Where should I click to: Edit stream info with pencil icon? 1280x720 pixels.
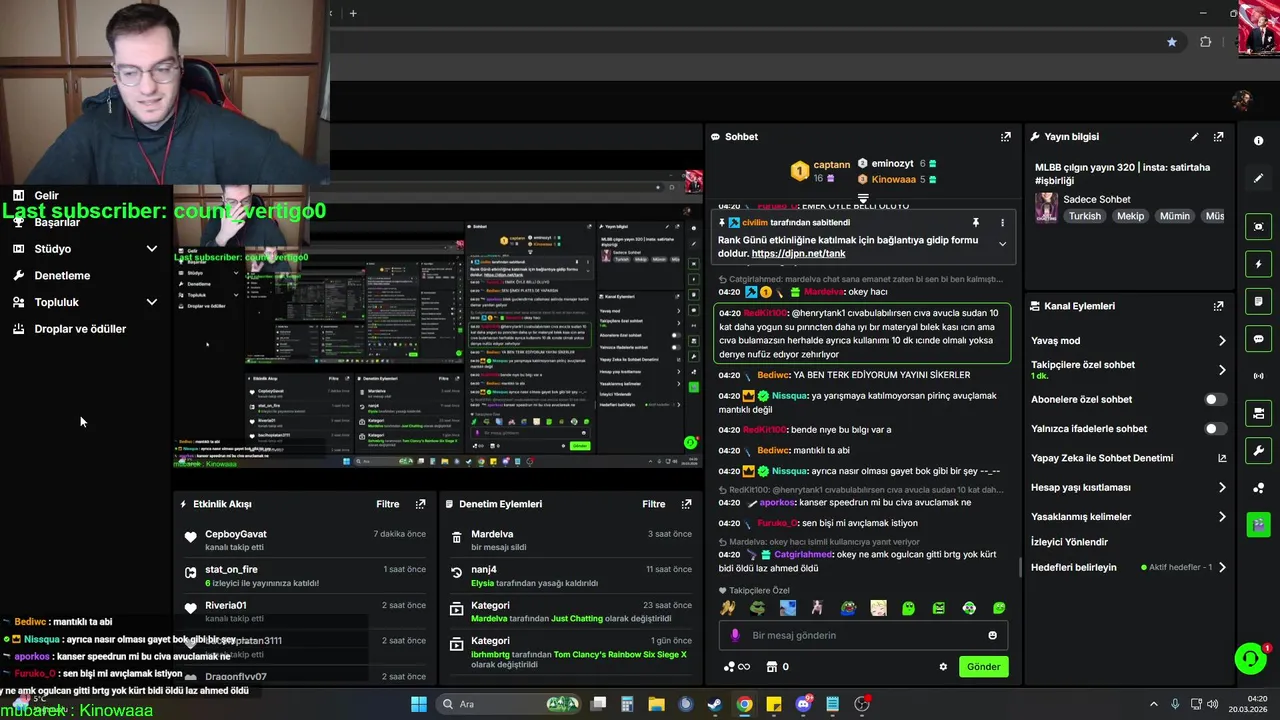[1194, 137]
